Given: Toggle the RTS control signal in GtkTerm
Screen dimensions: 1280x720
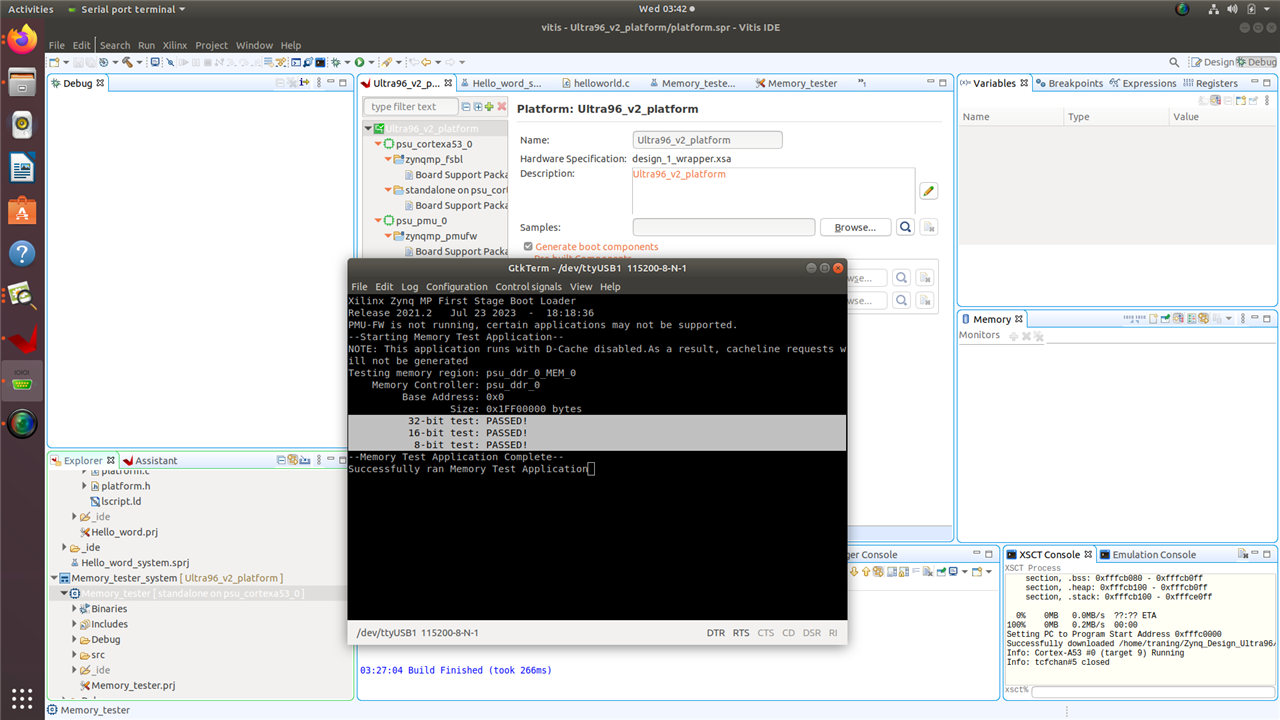Looking at the screenshot, I should click(741, 633).
